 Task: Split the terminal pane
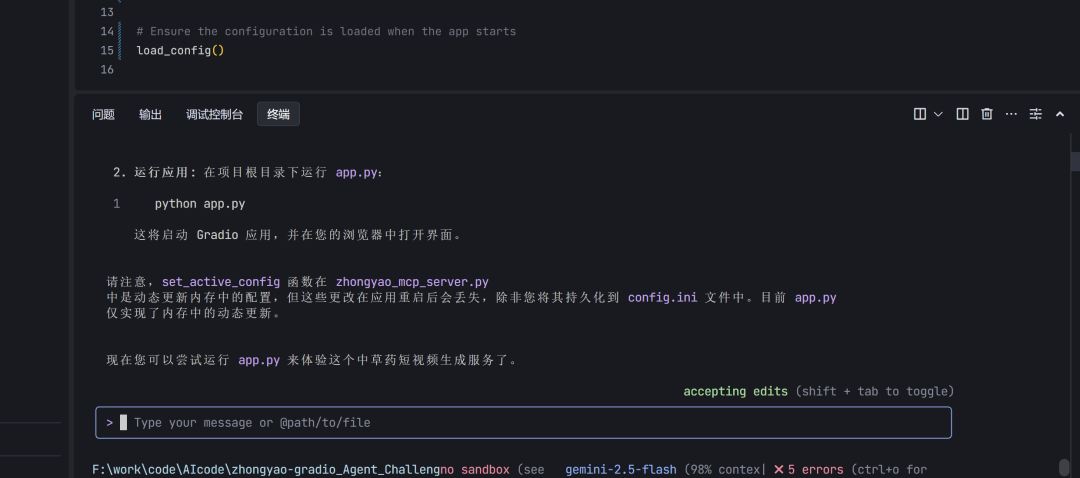962,114
